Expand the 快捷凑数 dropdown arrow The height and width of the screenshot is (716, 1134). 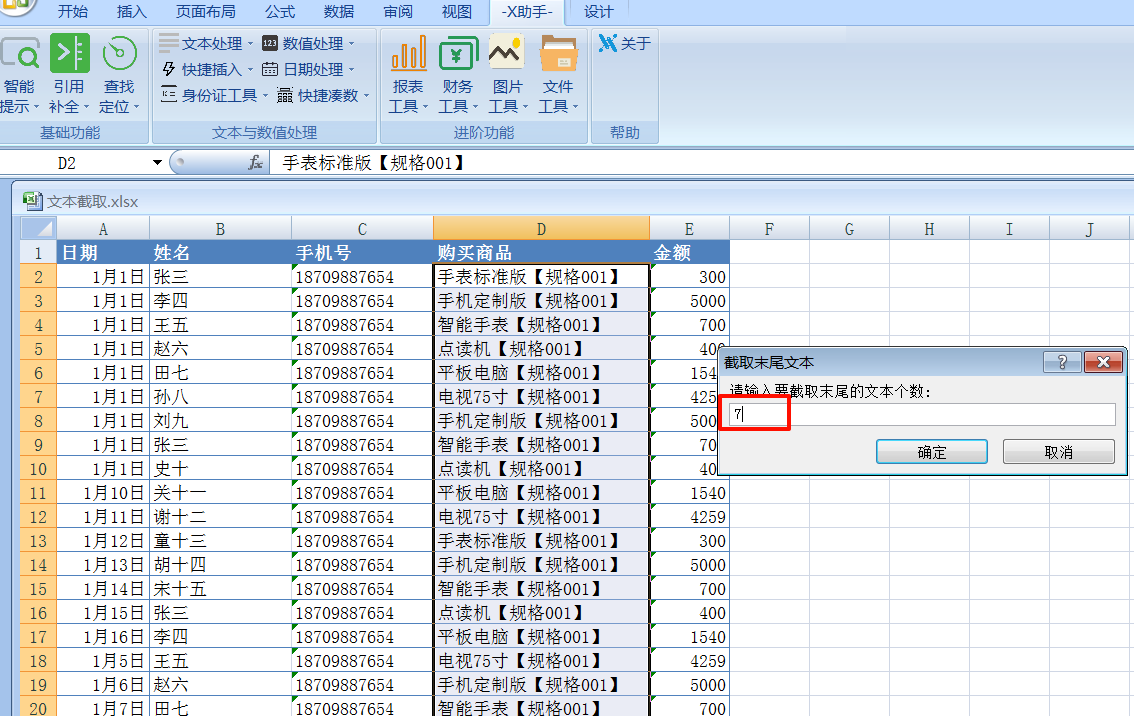(x=367, y=95)
